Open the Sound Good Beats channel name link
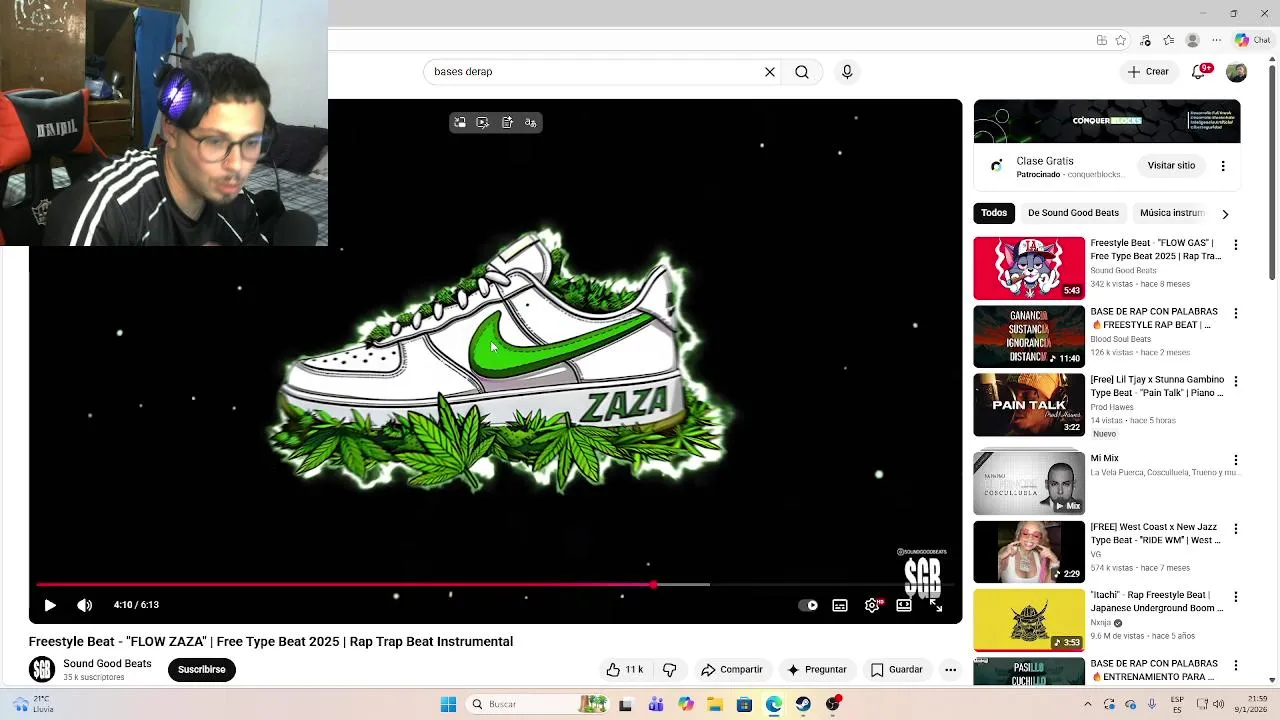The height and width of the screenshot is (720, 1280). (107, 664)
